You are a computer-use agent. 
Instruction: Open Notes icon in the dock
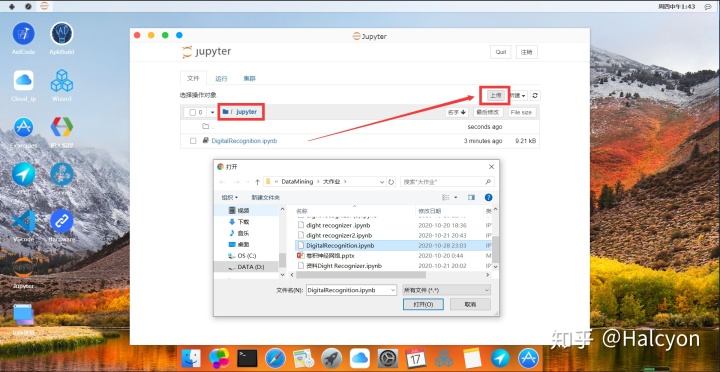pos(472,358)
